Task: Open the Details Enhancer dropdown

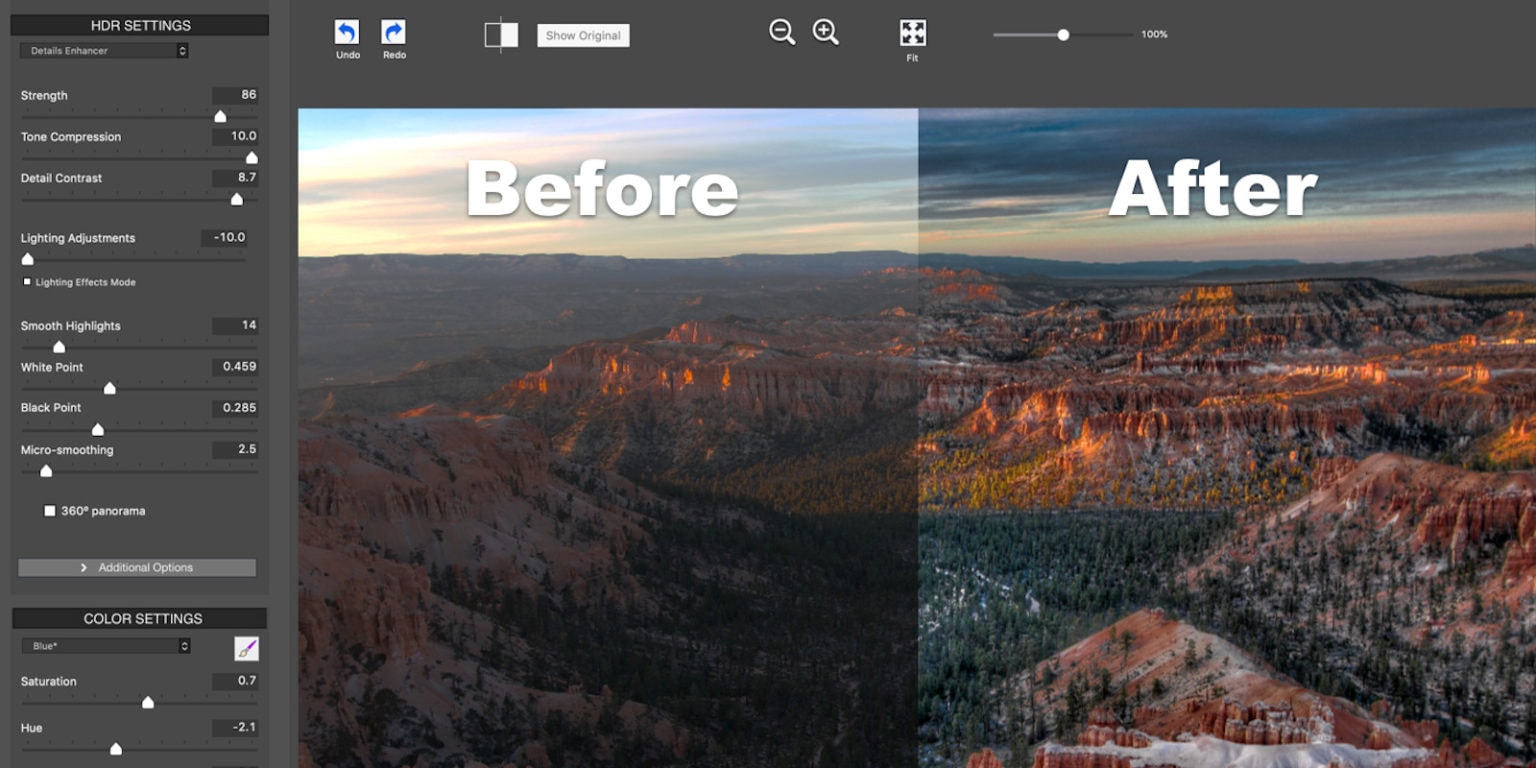Action: [x=104, y=51]
